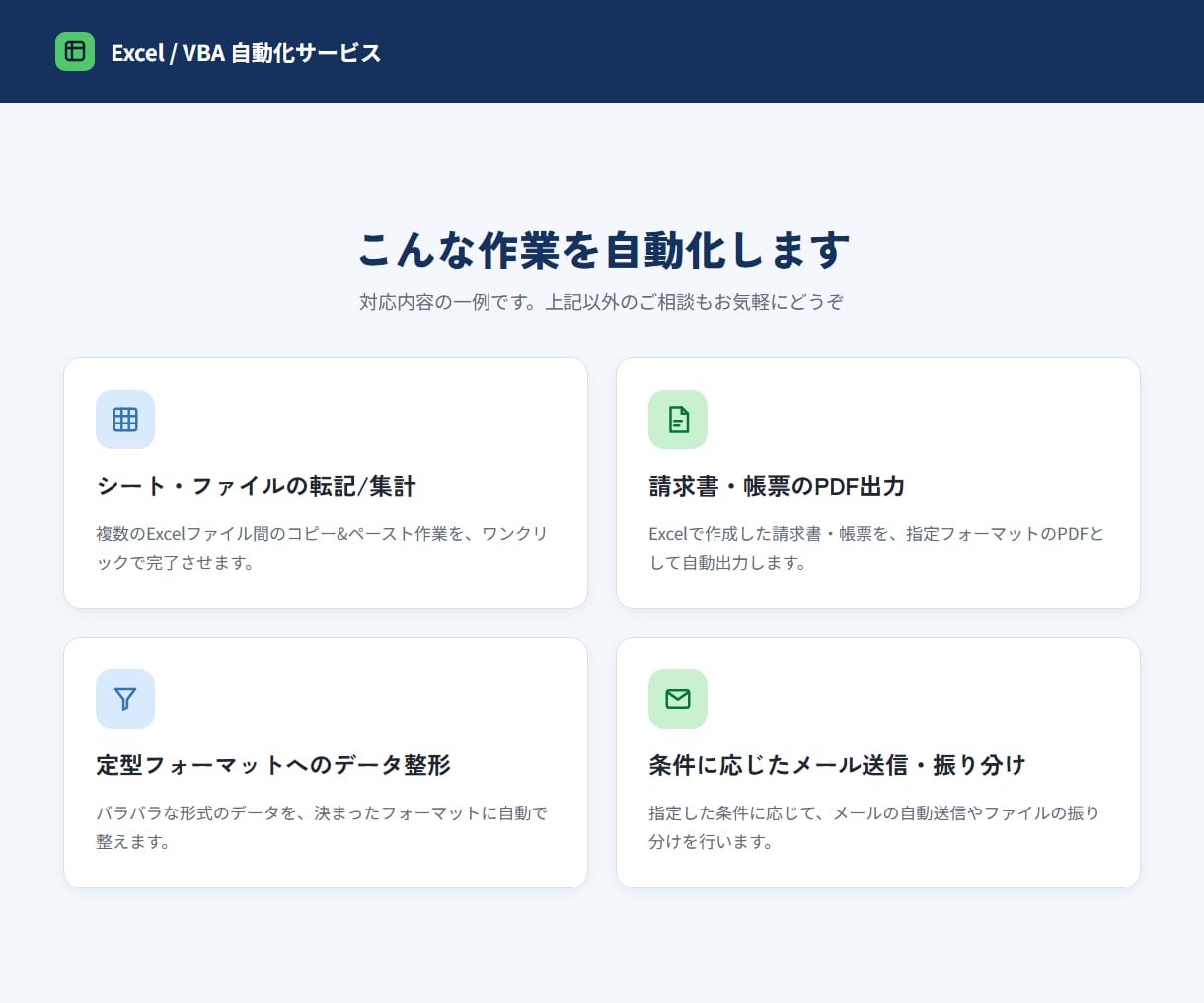Select the 請求書・帳票のPDF出力 card title
This screenshot has width=1204, height=1003.
click(777, 486)
